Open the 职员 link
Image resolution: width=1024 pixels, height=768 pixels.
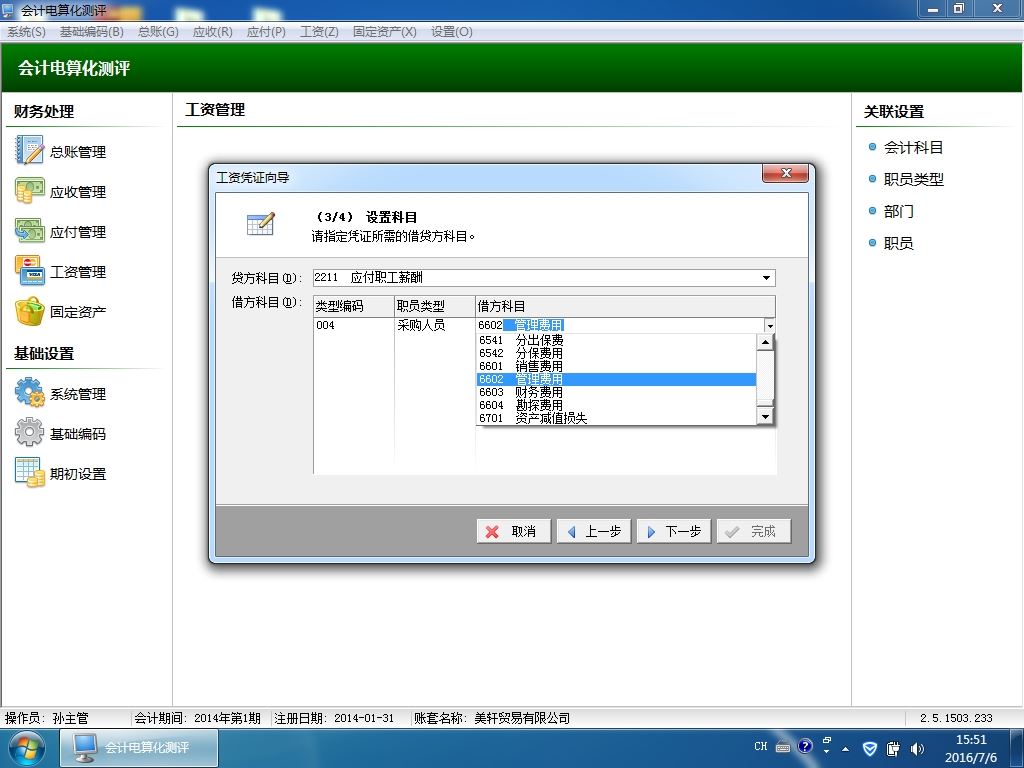899,243
